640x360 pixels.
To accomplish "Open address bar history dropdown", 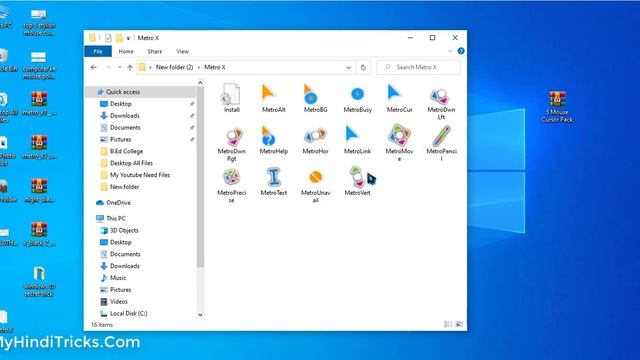I will [x=348, y=67].
